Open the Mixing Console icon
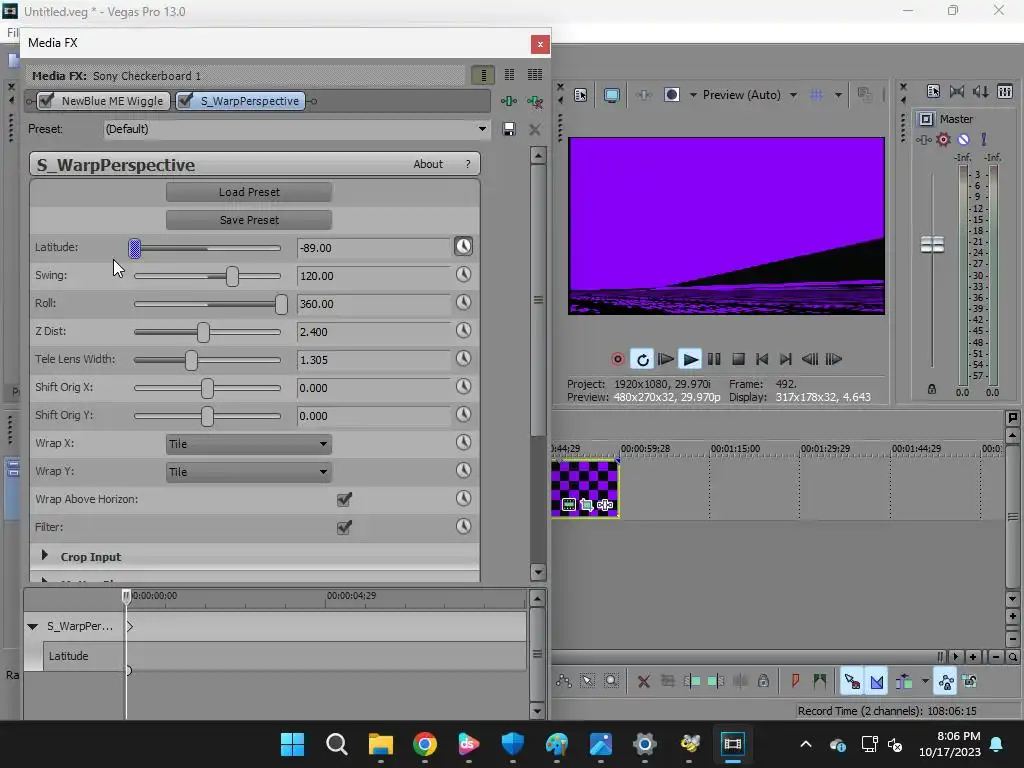 click(x=1004, y=91)
